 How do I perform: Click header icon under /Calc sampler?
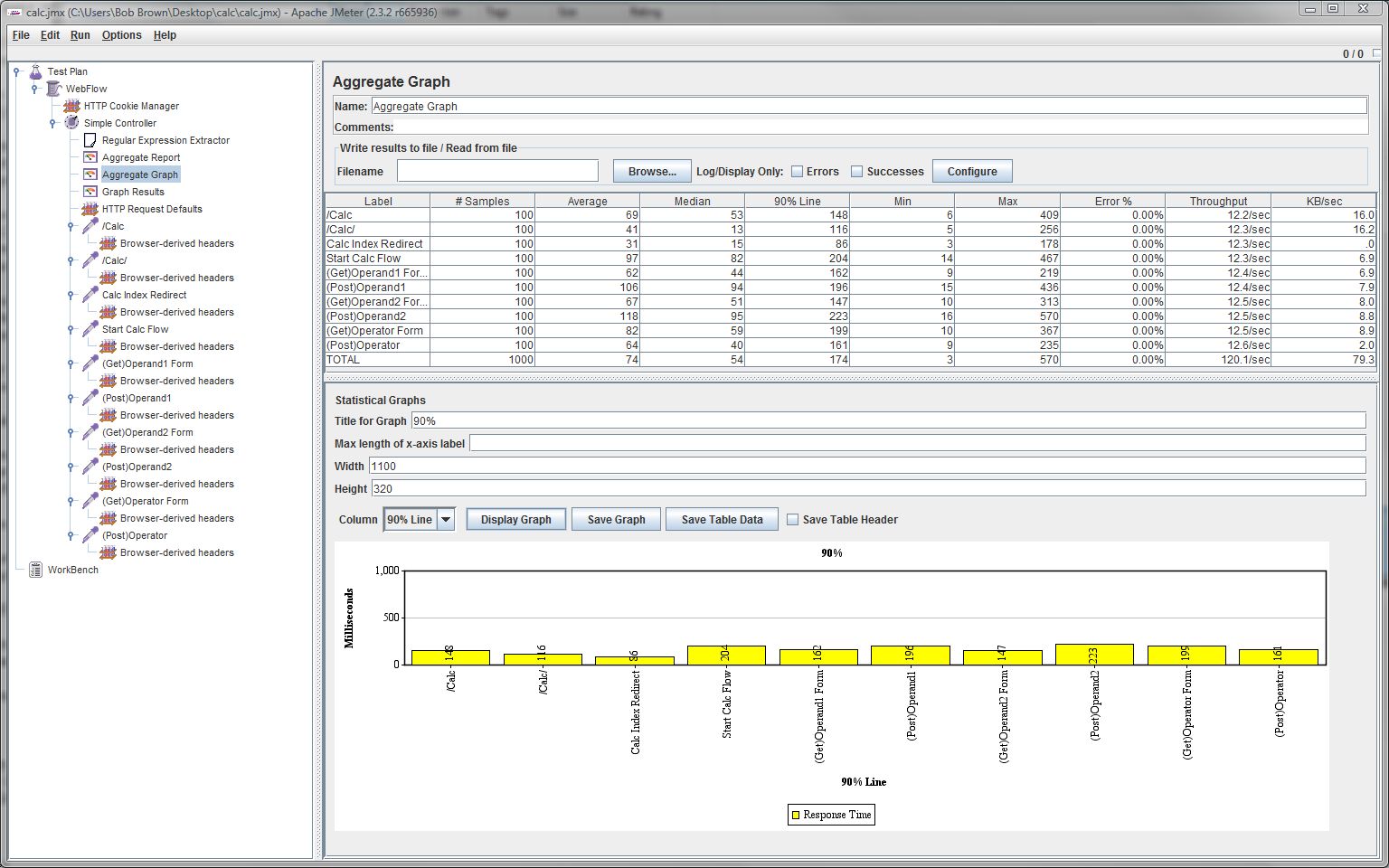[x=109, y=243]
